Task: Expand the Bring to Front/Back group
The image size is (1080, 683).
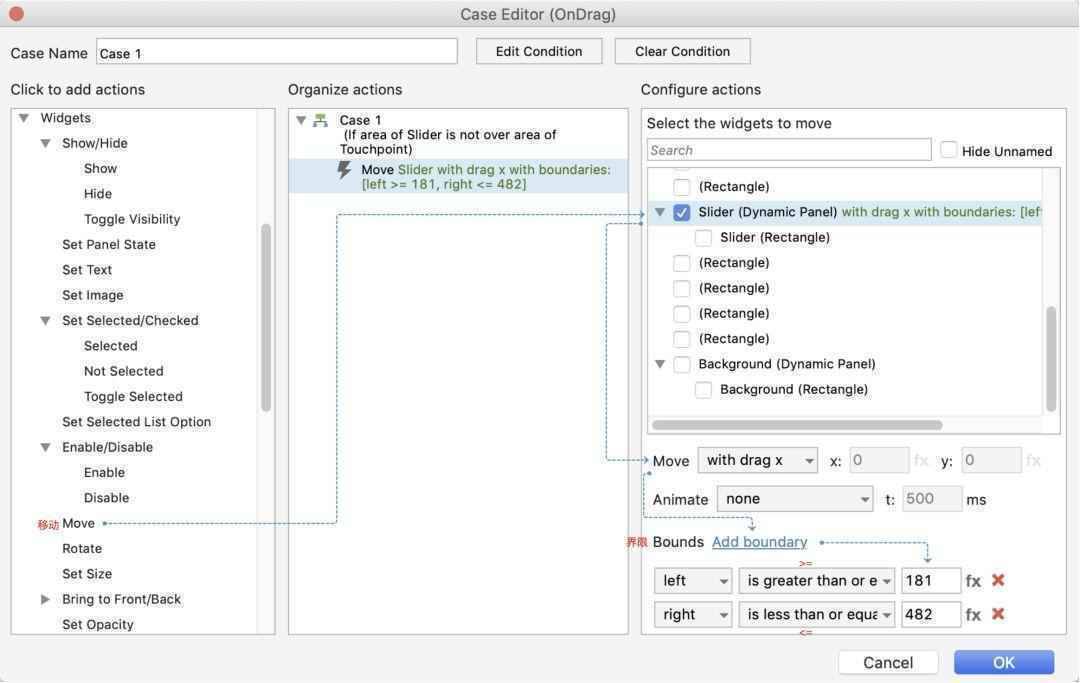Action: pos(45,600)
